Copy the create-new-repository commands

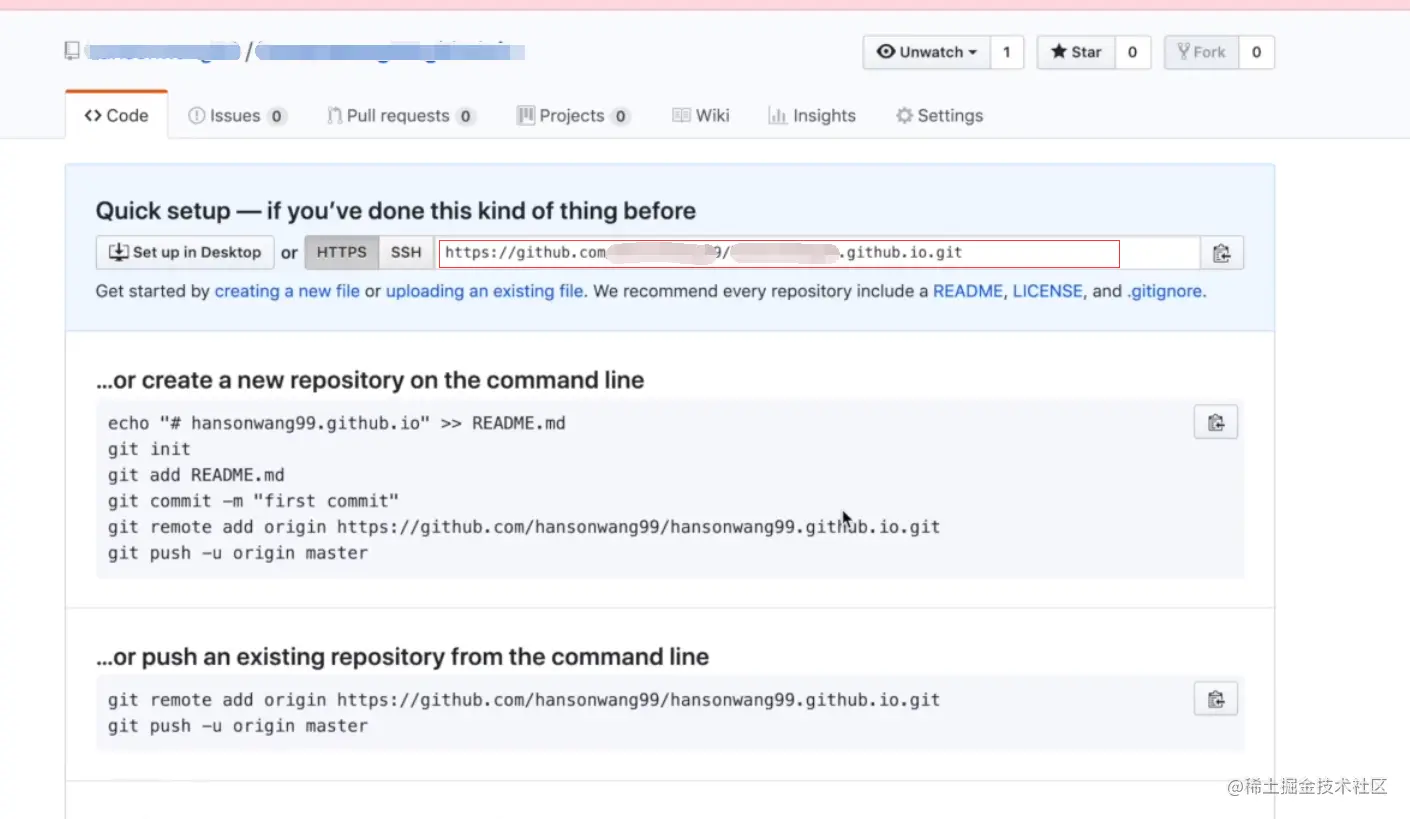pyautogui.click(x=1216, y=422)
